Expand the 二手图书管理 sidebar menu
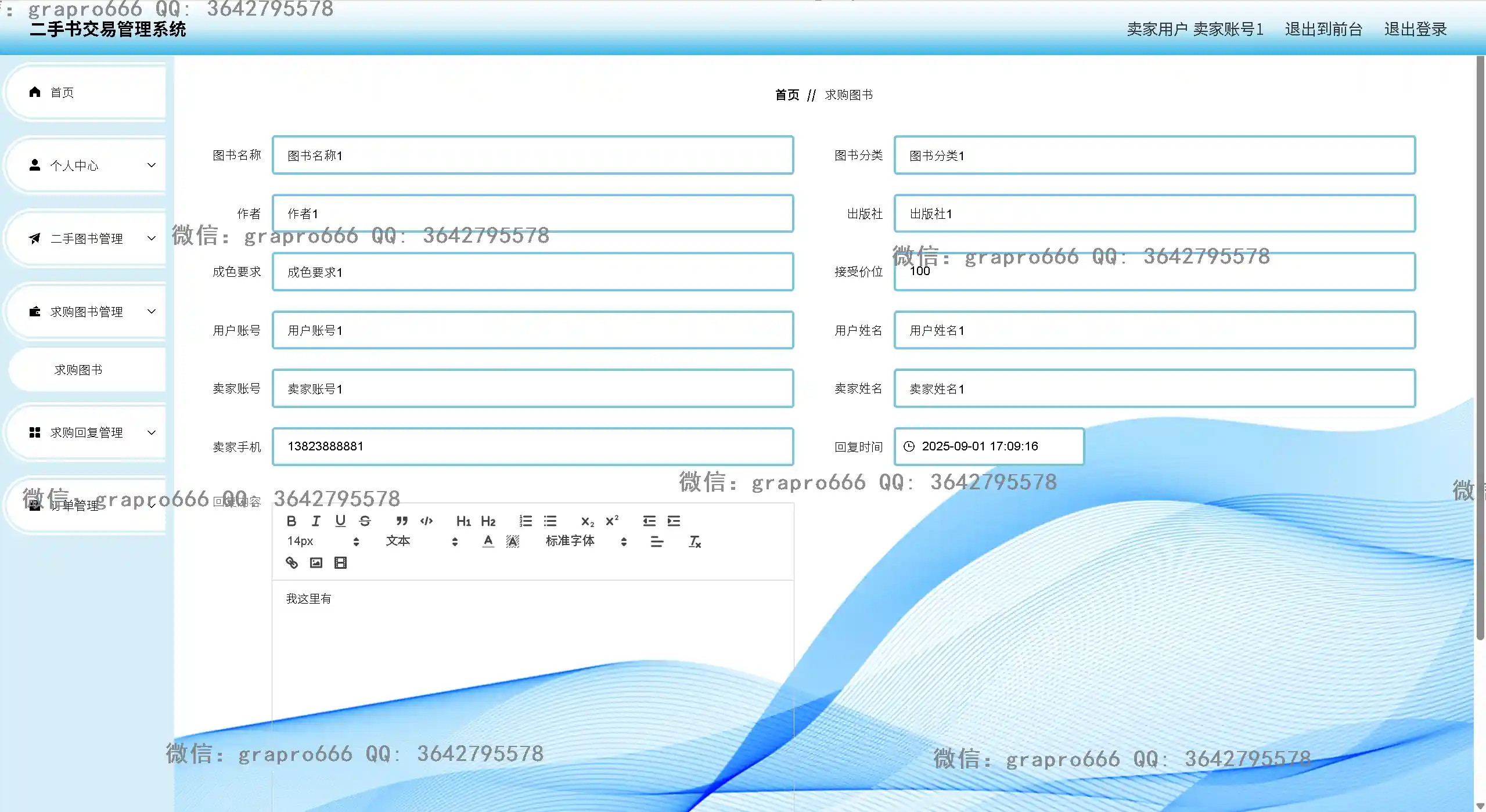The image size is (1486, 812). 87,239
